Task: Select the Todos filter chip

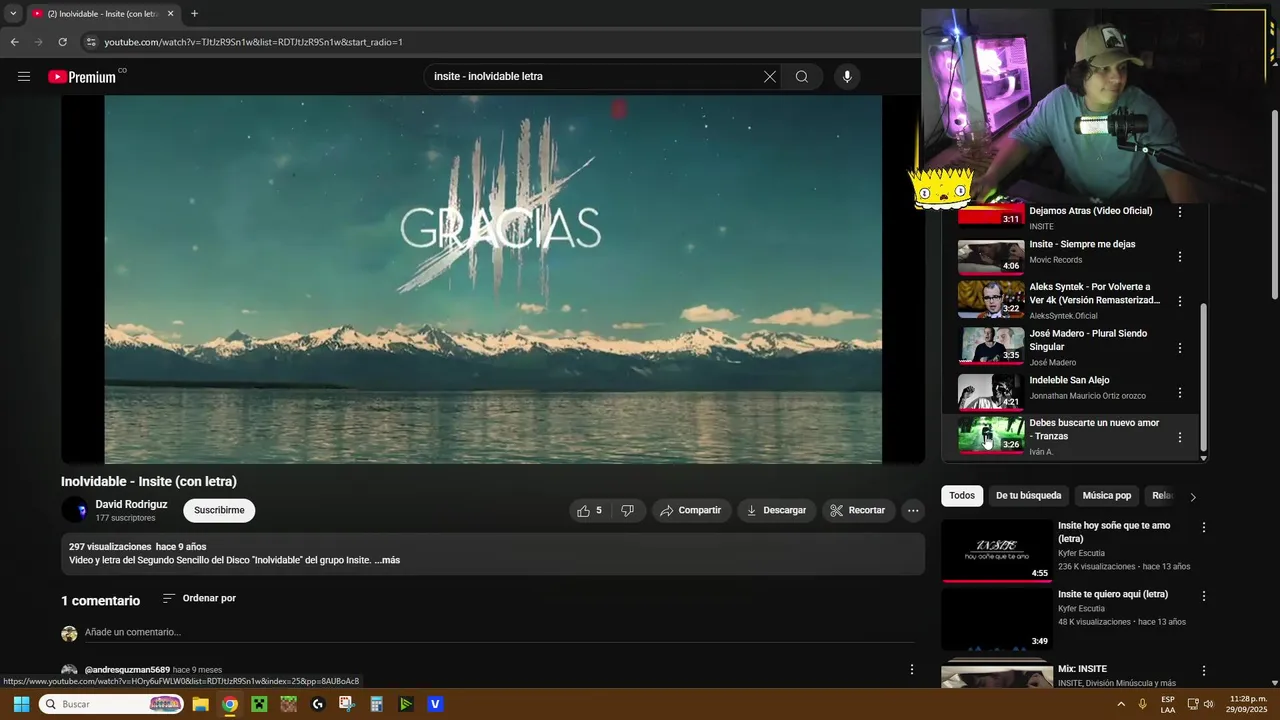Action: [962, 496]
